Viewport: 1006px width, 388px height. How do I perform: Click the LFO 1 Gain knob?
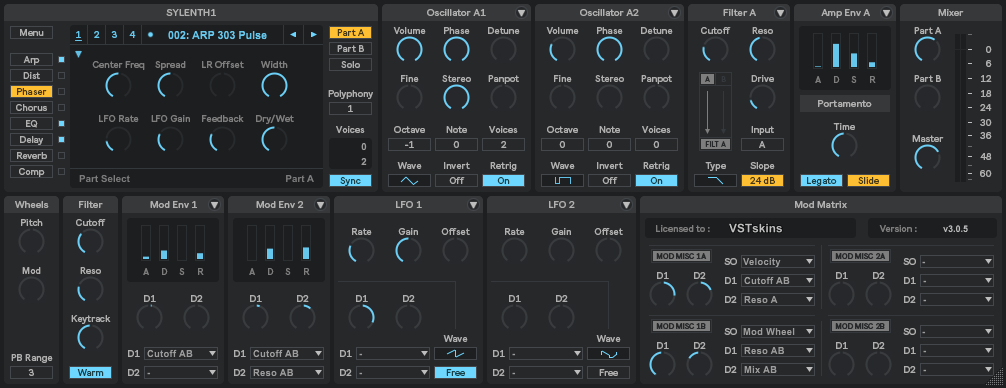(409, 250)
